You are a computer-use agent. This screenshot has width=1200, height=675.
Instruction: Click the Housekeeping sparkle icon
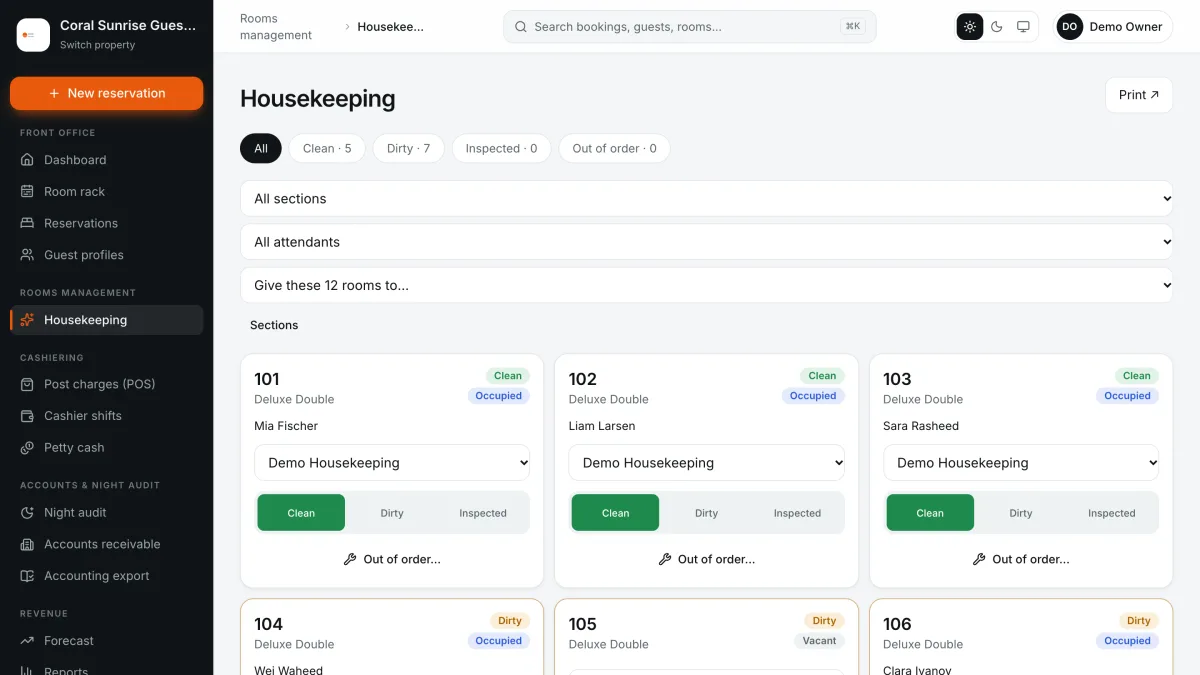[x=27, y=320]
